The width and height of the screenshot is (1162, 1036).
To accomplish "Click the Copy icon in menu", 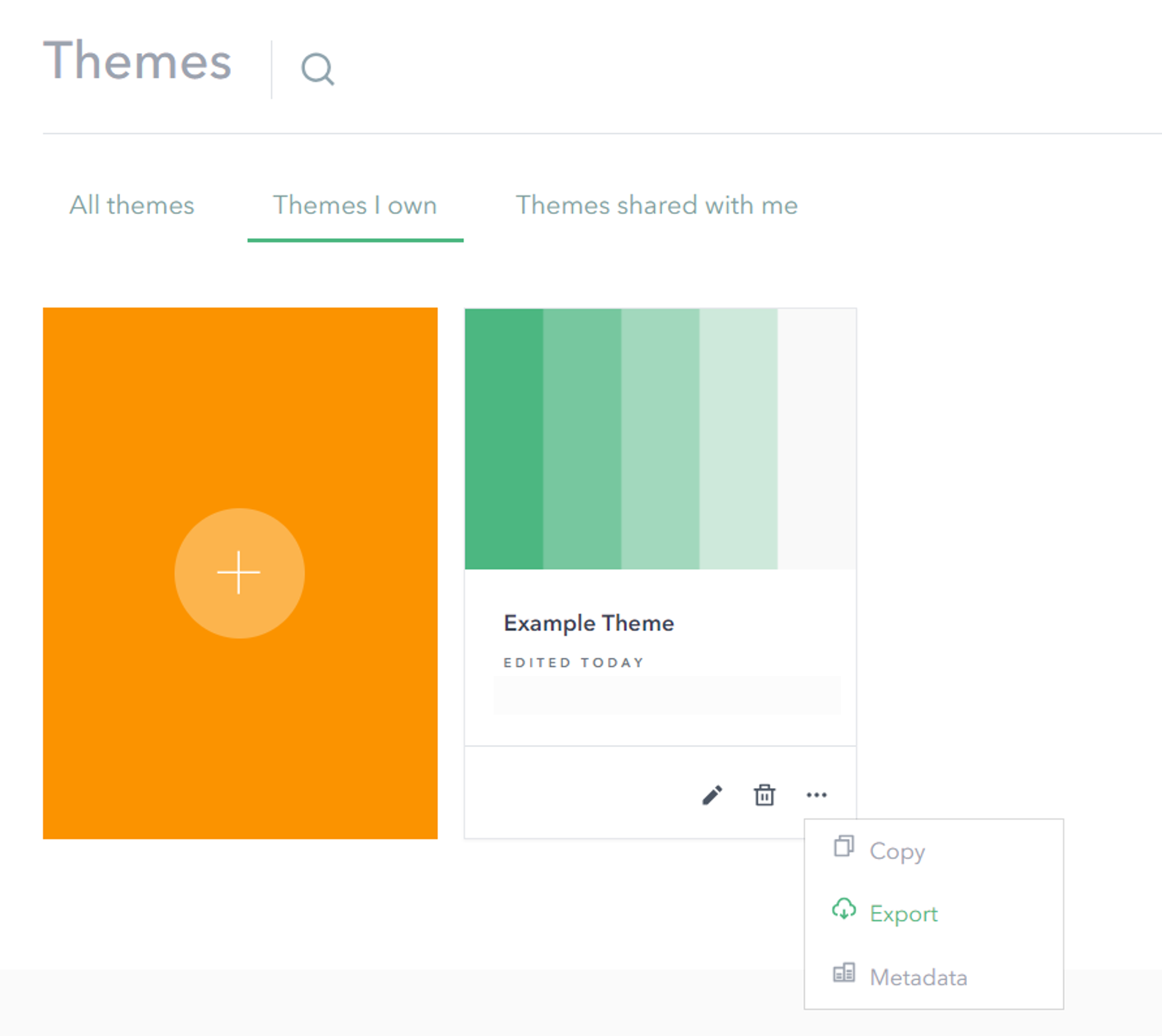I will pyautogui.click(x=844, y=846).
